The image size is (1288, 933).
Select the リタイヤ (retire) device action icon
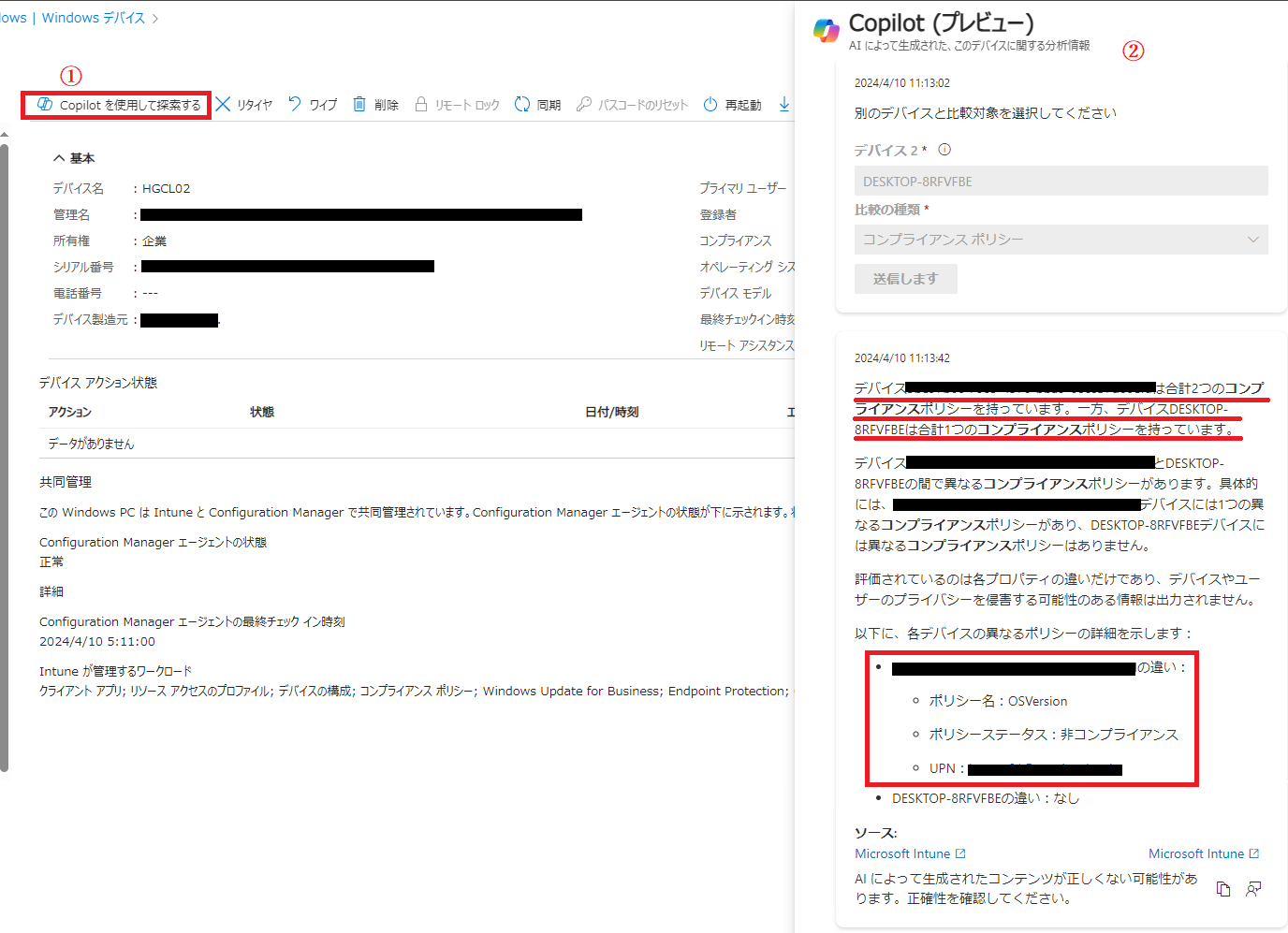coord(223,104)
